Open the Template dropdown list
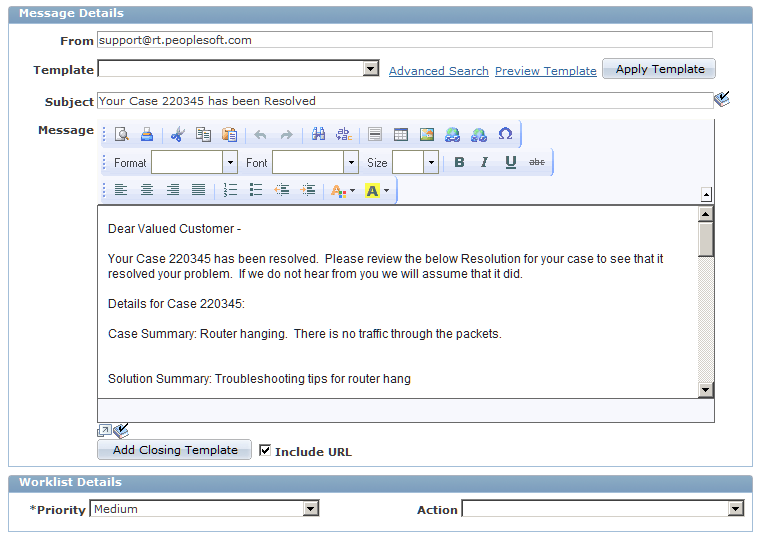This screenshot has height=538, width=761. [371, 68]
